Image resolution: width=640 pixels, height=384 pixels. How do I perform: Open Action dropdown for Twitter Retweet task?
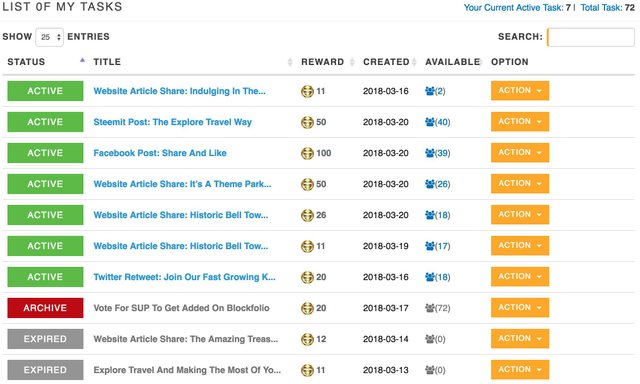click(520, 277)
